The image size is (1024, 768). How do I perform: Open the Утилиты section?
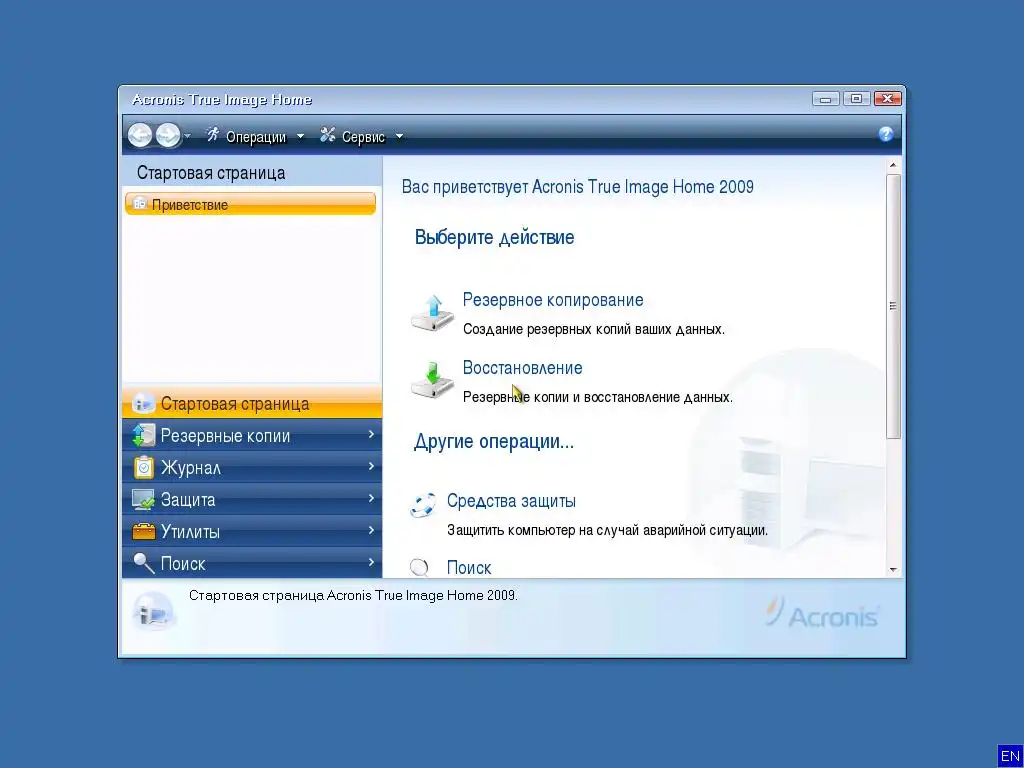pos(251,531)
